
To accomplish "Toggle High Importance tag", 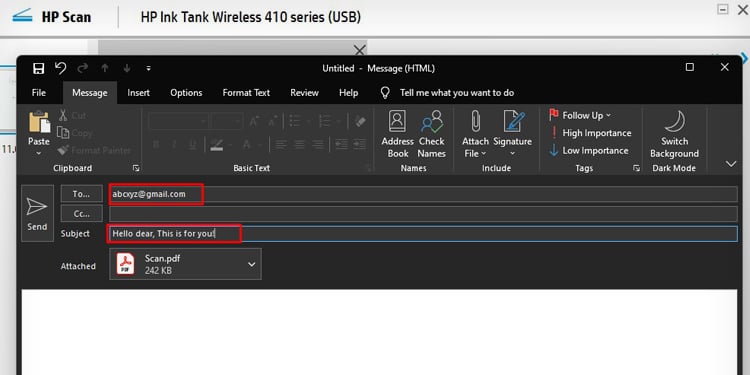I will [590, 133].
